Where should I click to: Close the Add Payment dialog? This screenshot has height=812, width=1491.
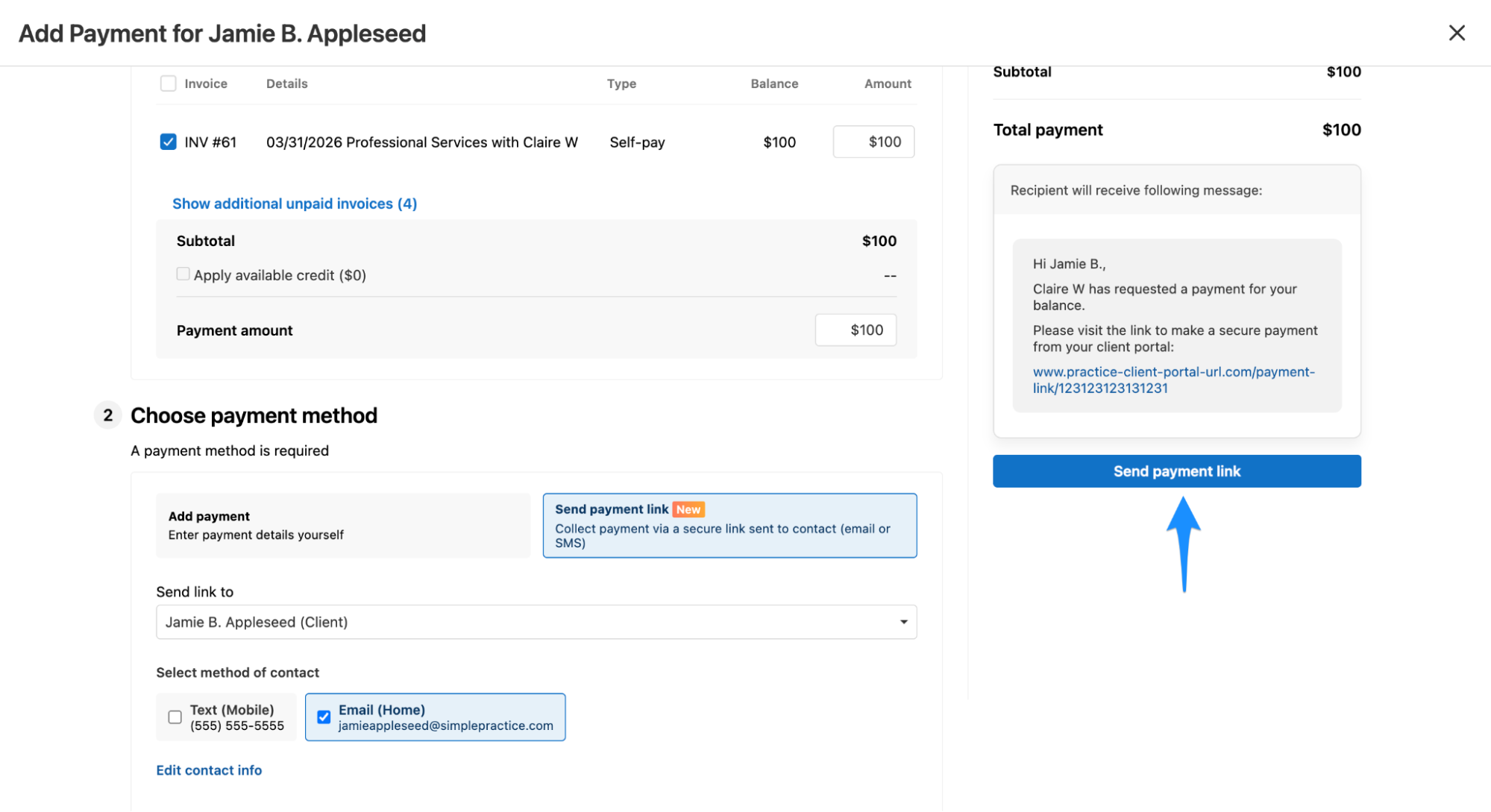(x=1456, y=33)
